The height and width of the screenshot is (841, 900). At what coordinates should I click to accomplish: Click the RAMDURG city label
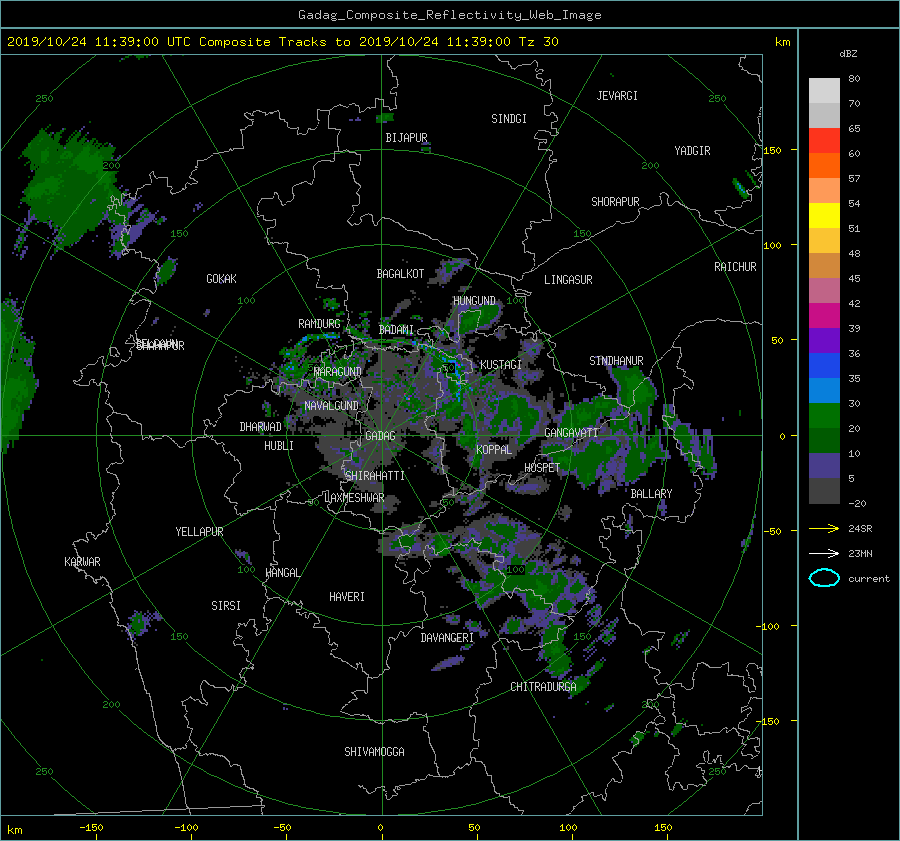tap(319, 324)
